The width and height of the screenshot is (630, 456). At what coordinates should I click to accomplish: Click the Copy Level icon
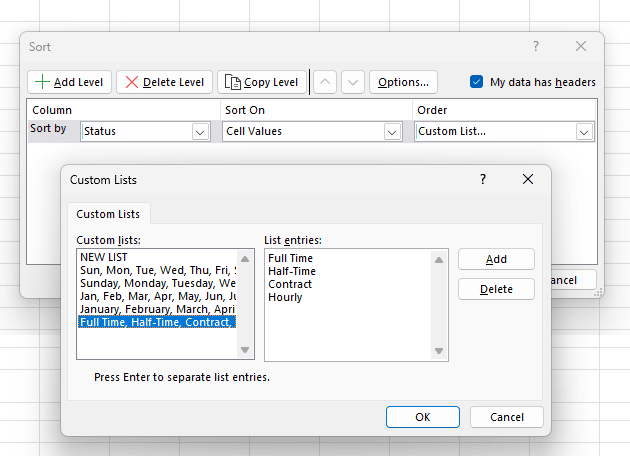coord(231,82)
